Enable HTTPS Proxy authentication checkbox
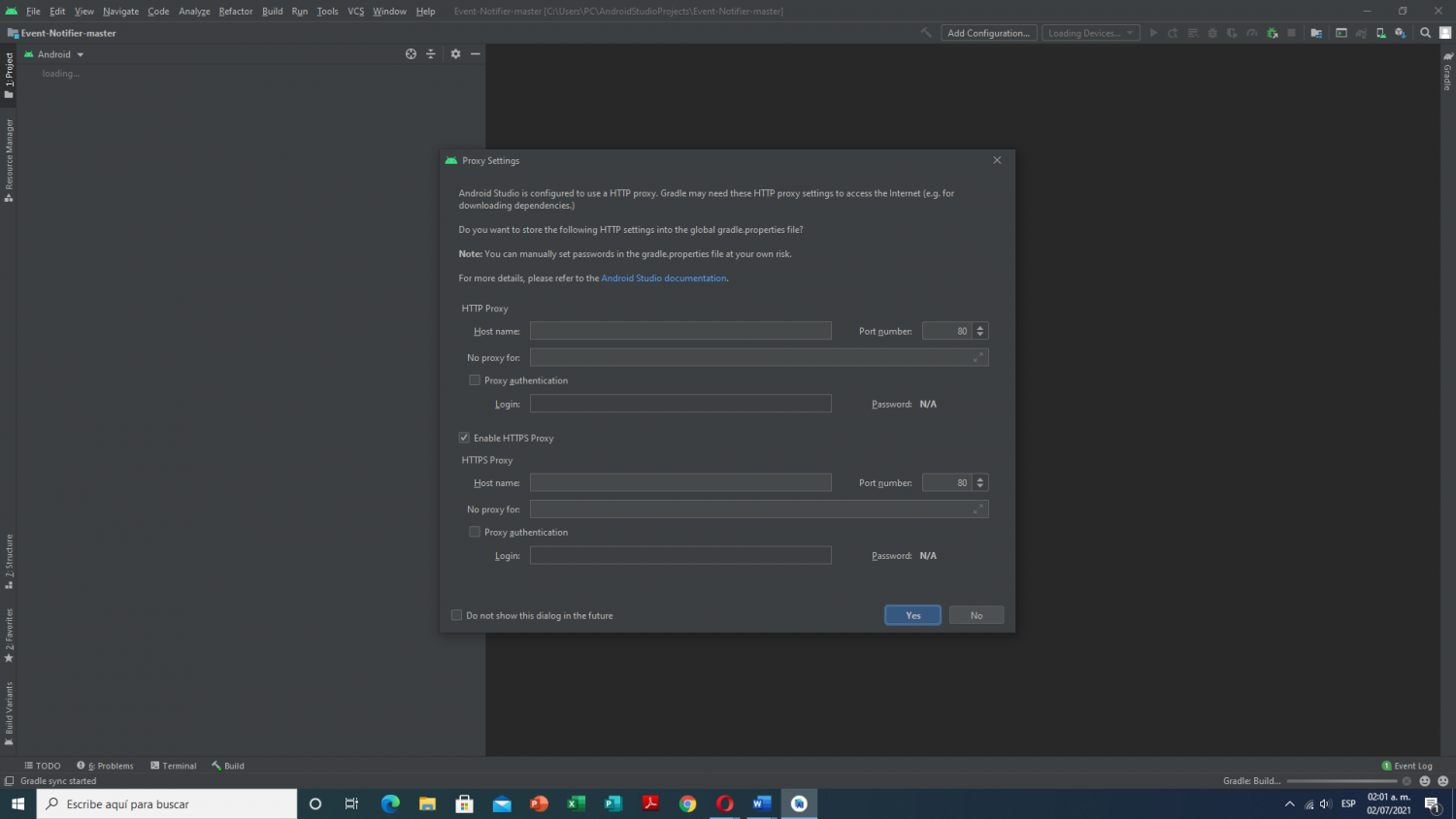The image size is (1456, 819). pyautogui.click(x=475, y=532)
